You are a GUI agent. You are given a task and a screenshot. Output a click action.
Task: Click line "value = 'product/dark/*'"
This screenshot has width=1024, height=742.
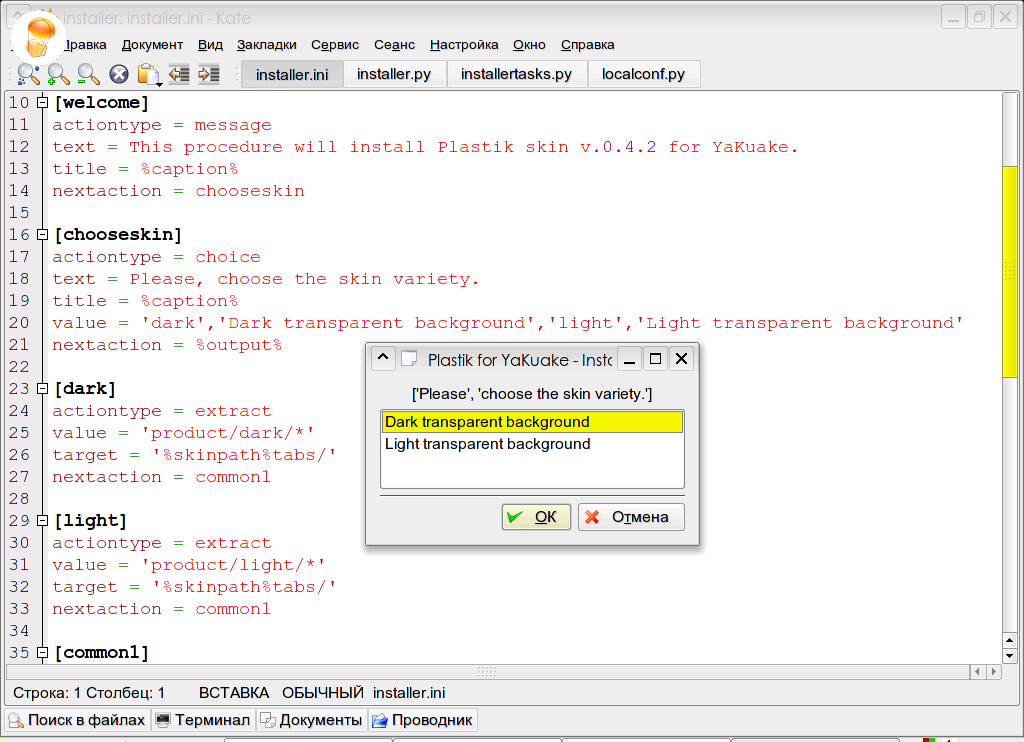tap(184, 433)
